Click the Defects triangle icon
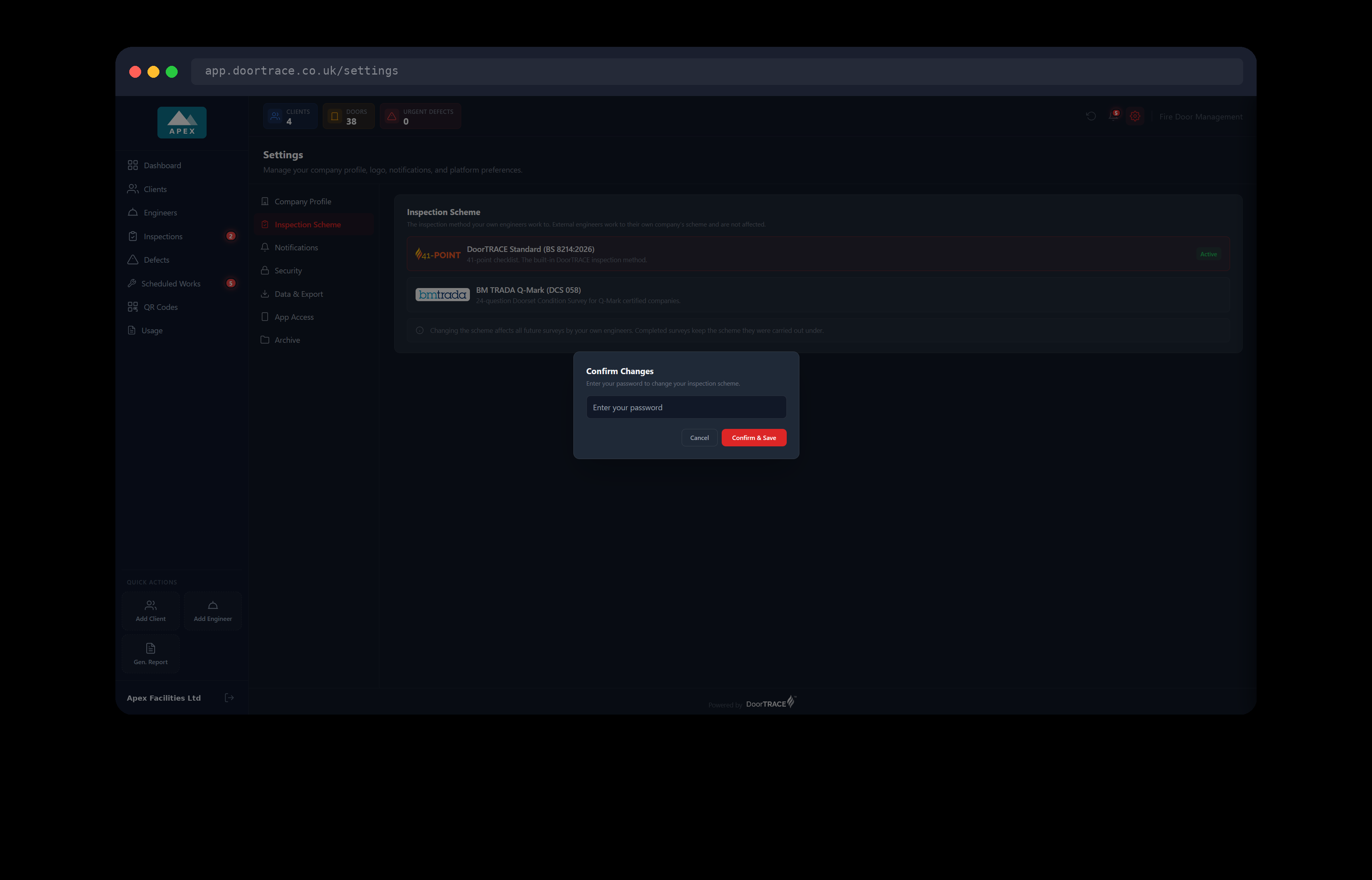1372x880 pixels. click(x=132, y=259)
